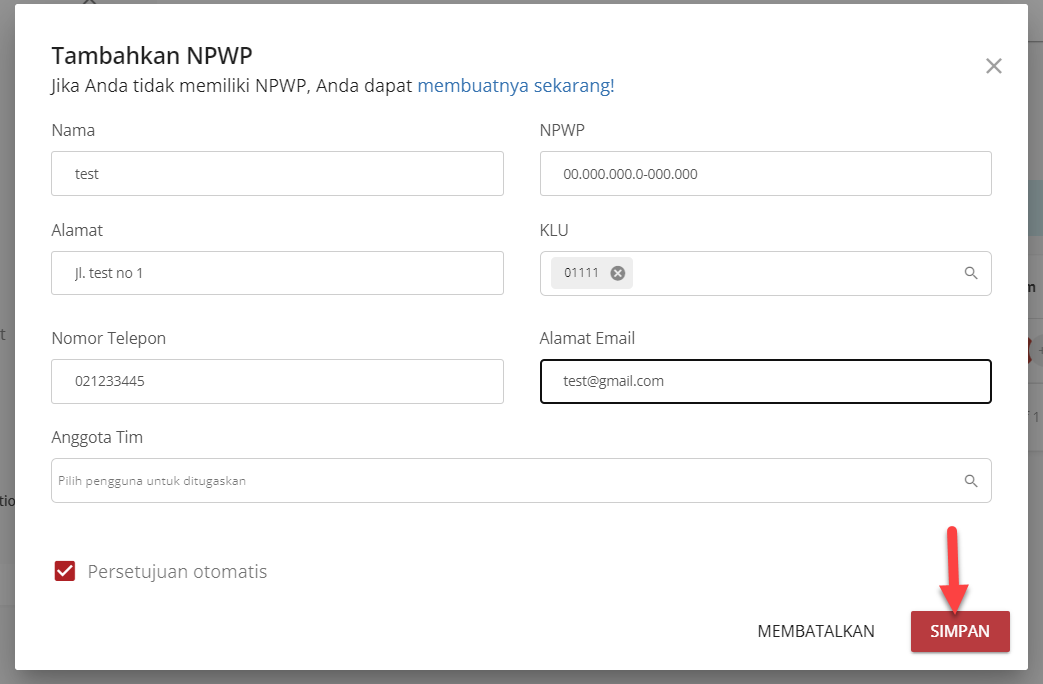Click into the NPWP number field
Image resolution: width=1043 pixels, height=684 pixels.
click(765, 174)
